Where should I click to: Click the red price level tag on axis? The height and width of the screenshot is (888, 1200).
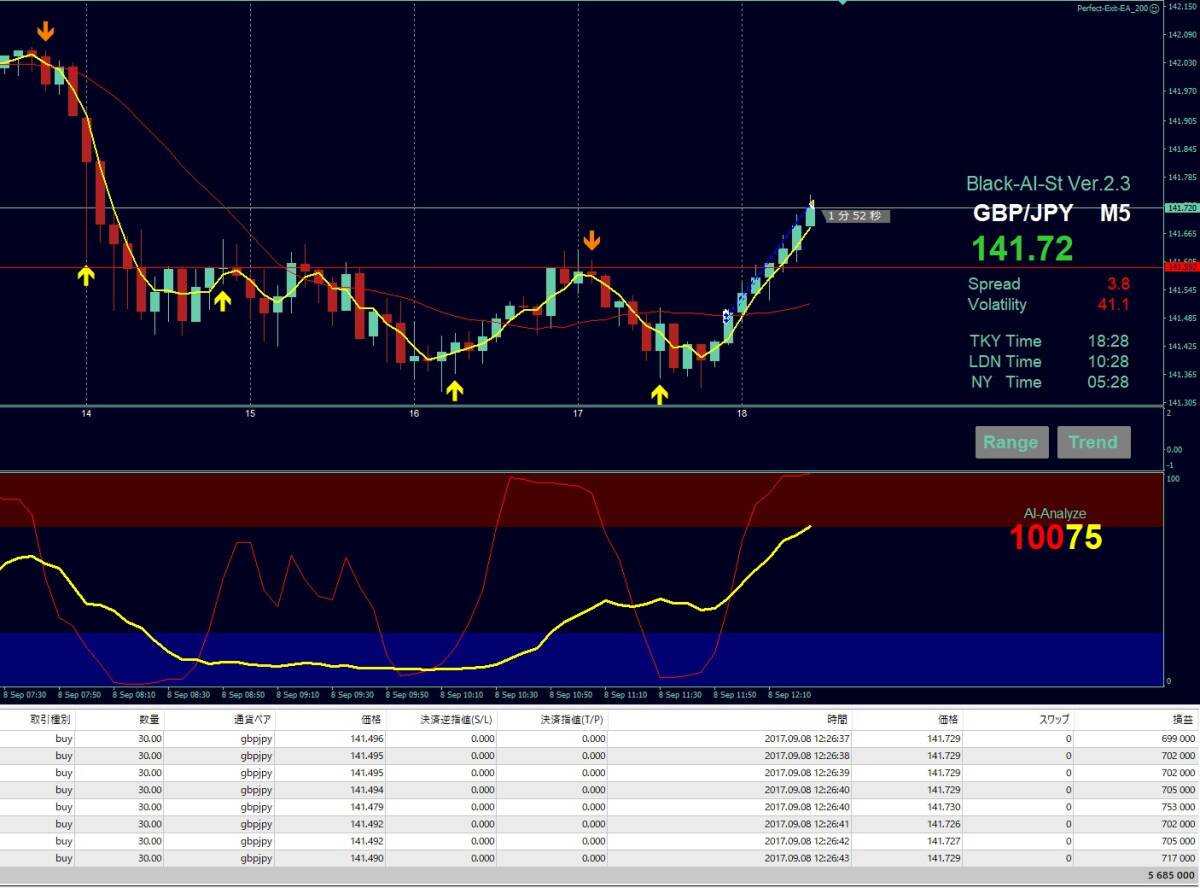1181,267
